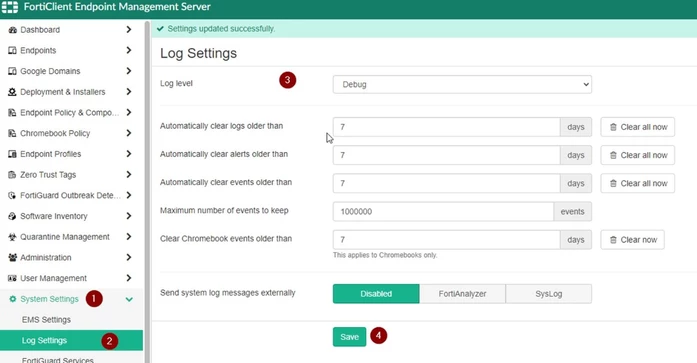Expand the Quarantine Management chevron
697x363 pixels.
point(128,236)
